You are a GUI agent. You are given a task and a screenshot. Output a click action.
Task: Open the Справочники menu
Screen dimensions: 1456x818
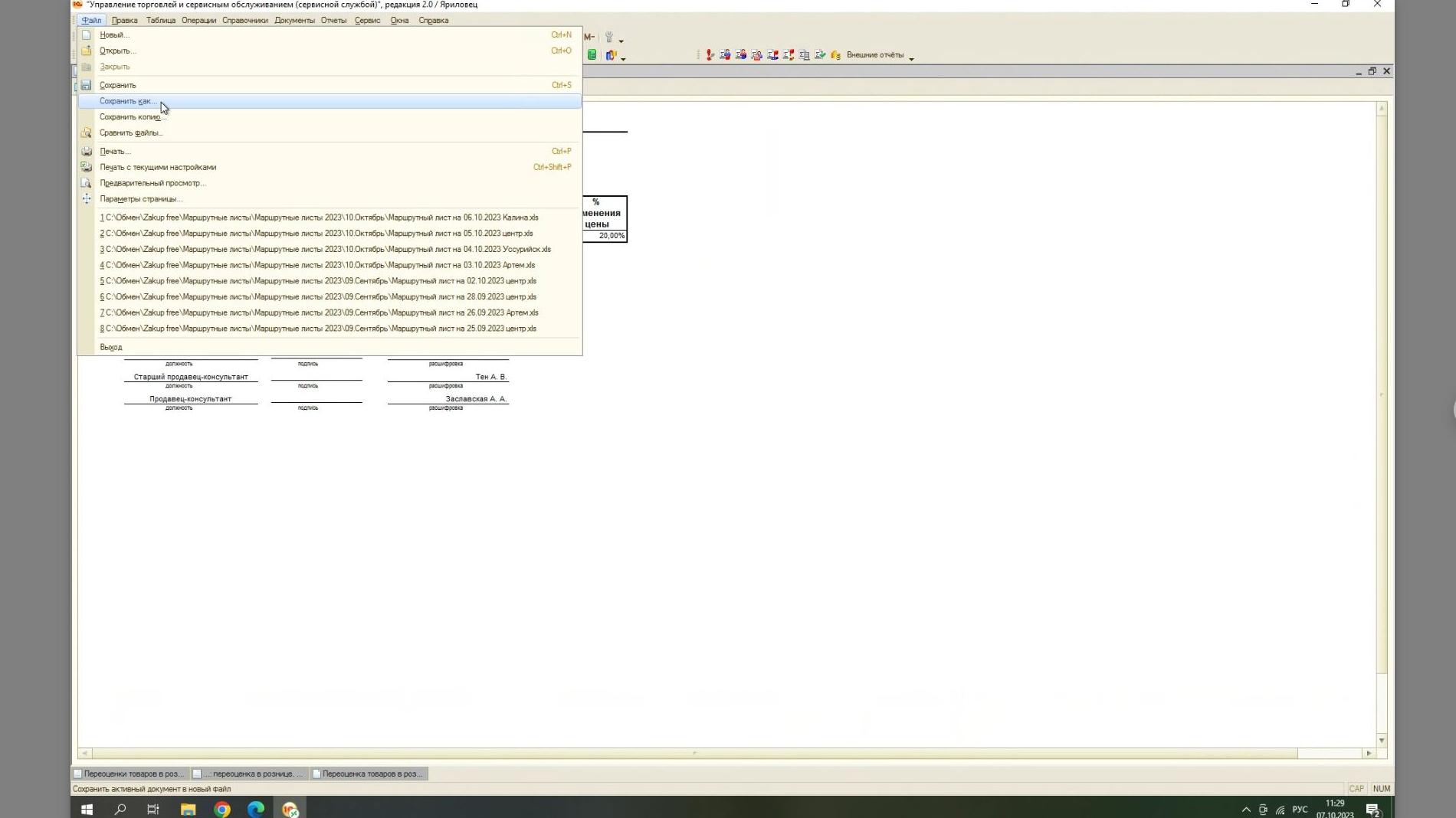tap(245, 21)
